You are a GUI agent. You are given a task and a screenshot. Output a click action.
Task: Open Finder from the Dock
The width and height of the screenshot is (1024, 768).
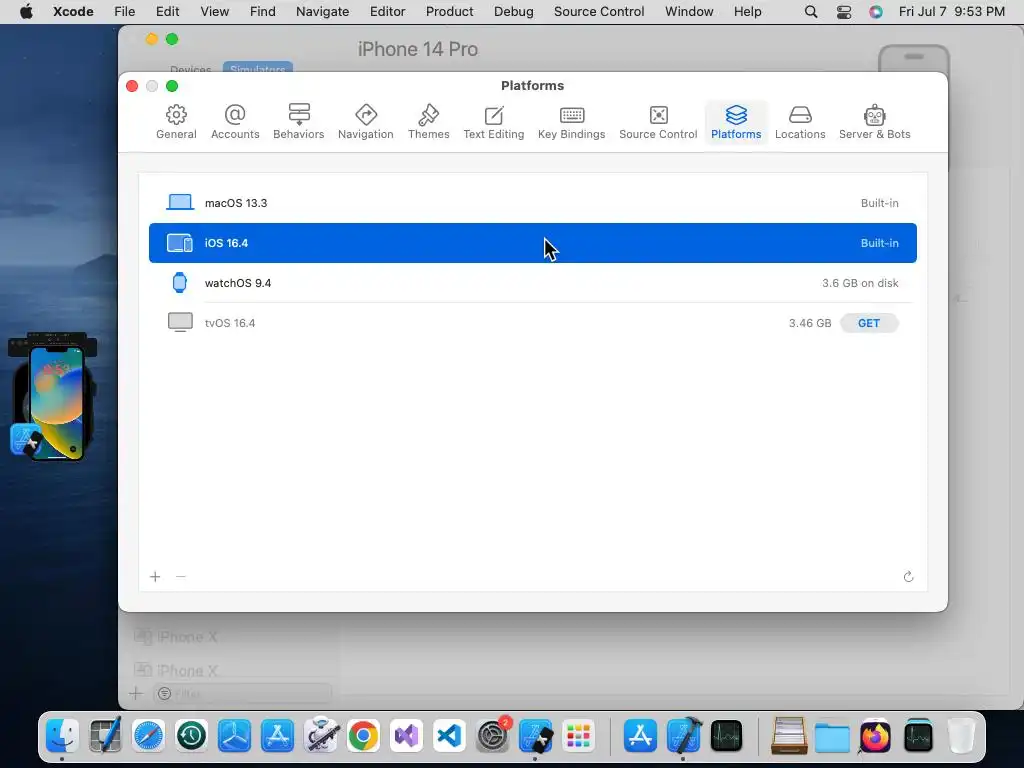[63, 736]
